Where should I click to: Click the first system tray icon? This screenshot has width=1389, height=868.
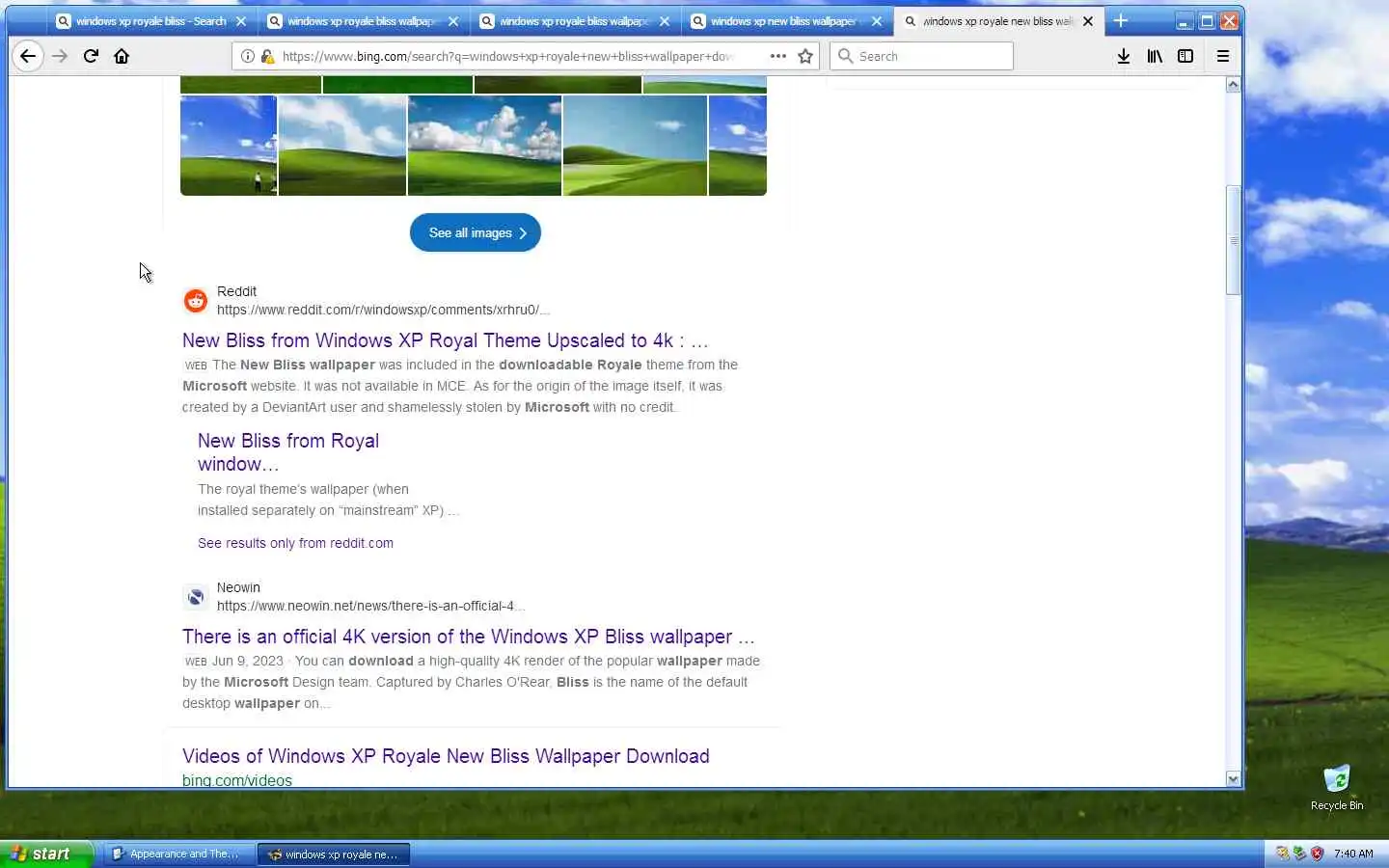pos(1282,854)
